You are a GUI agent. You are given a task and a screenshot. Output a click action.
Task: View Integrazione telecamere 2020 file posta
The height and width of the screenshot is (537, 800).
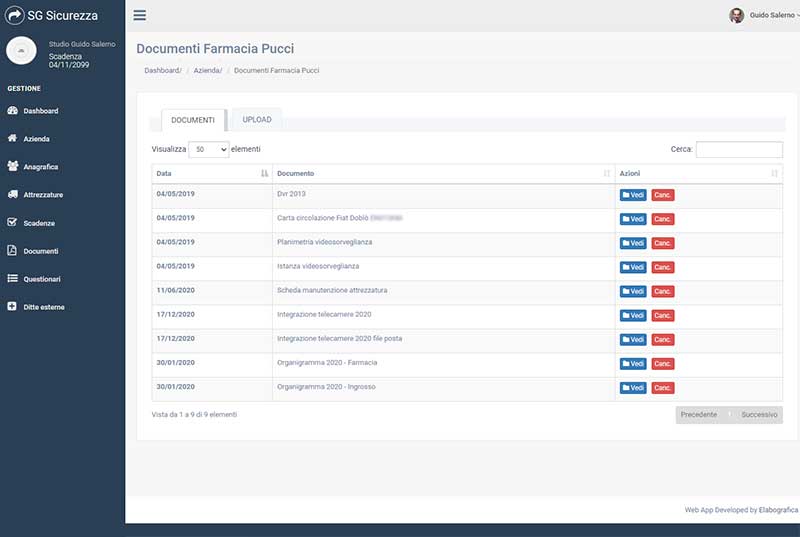click(x=633, y=339)
